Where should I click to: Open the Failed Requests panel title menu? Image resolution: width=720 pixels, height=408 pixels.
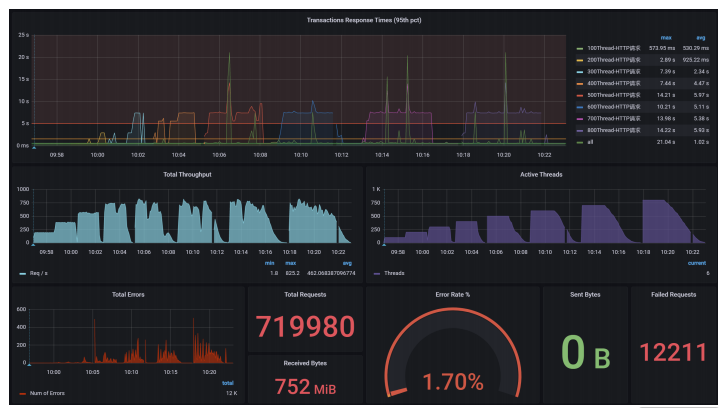pyautogui.click(x=673, y=295)
